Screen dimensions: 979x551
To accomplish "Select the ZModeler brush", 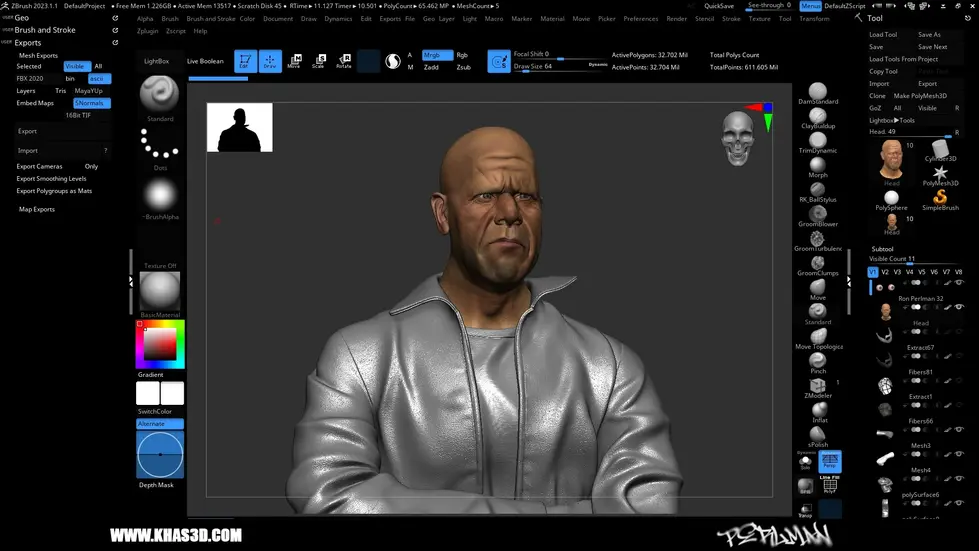I will pyautogui.click(x=818, y=388).
